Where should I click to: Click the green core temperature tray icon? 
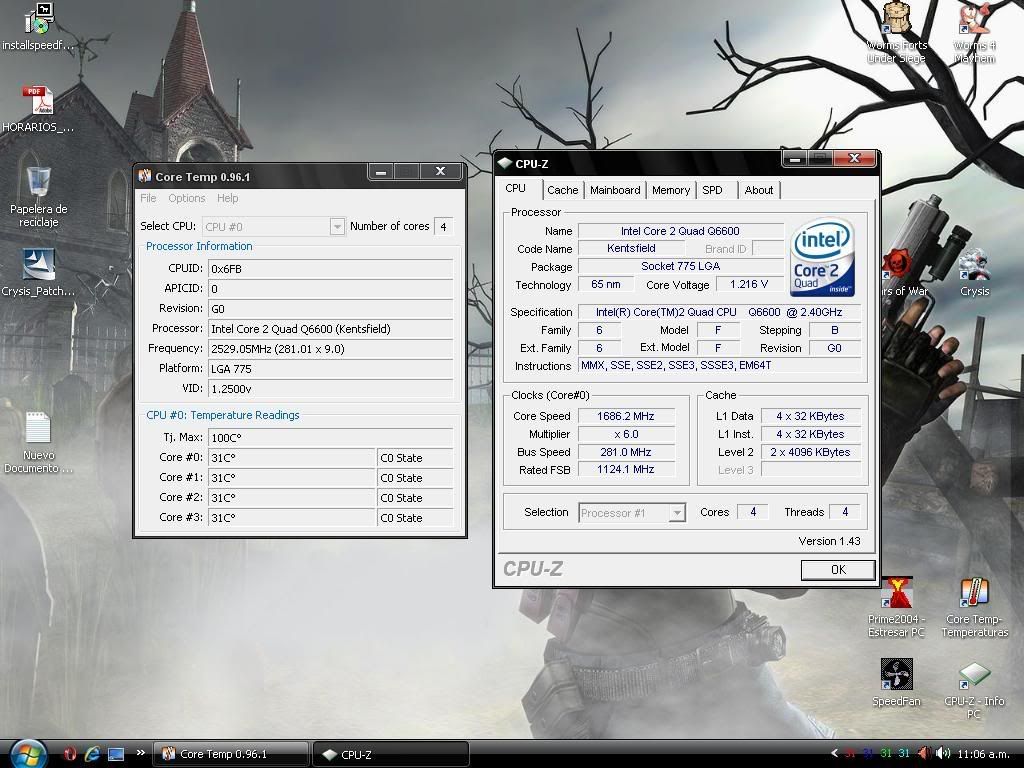pos(886,754)
